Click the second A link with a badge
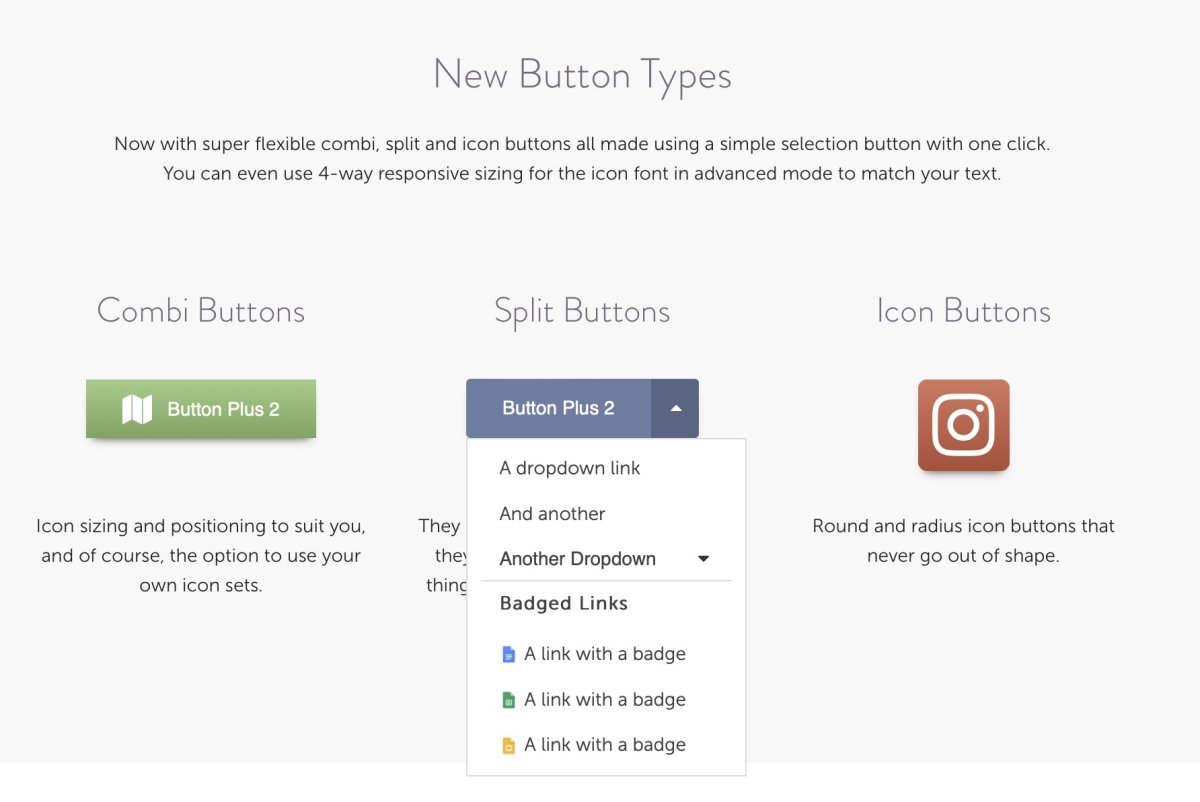 (605, 699)
